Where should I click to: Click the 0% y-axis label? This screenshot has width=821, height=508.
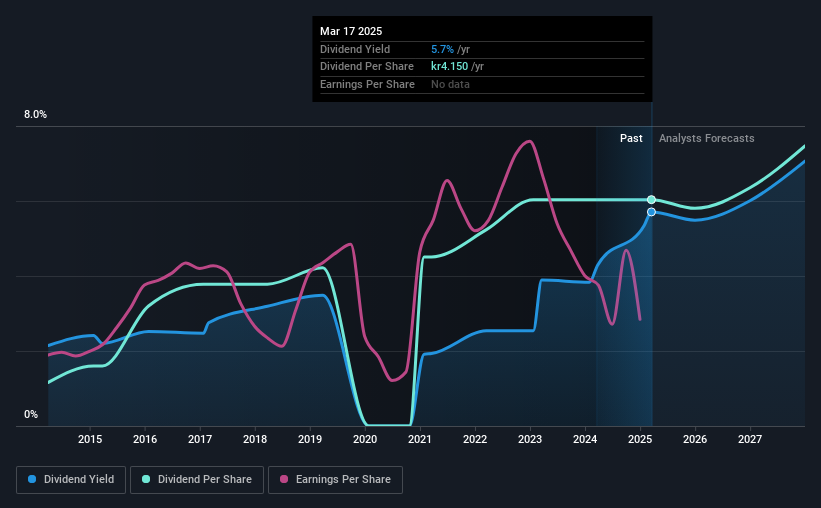pos(31,414)
